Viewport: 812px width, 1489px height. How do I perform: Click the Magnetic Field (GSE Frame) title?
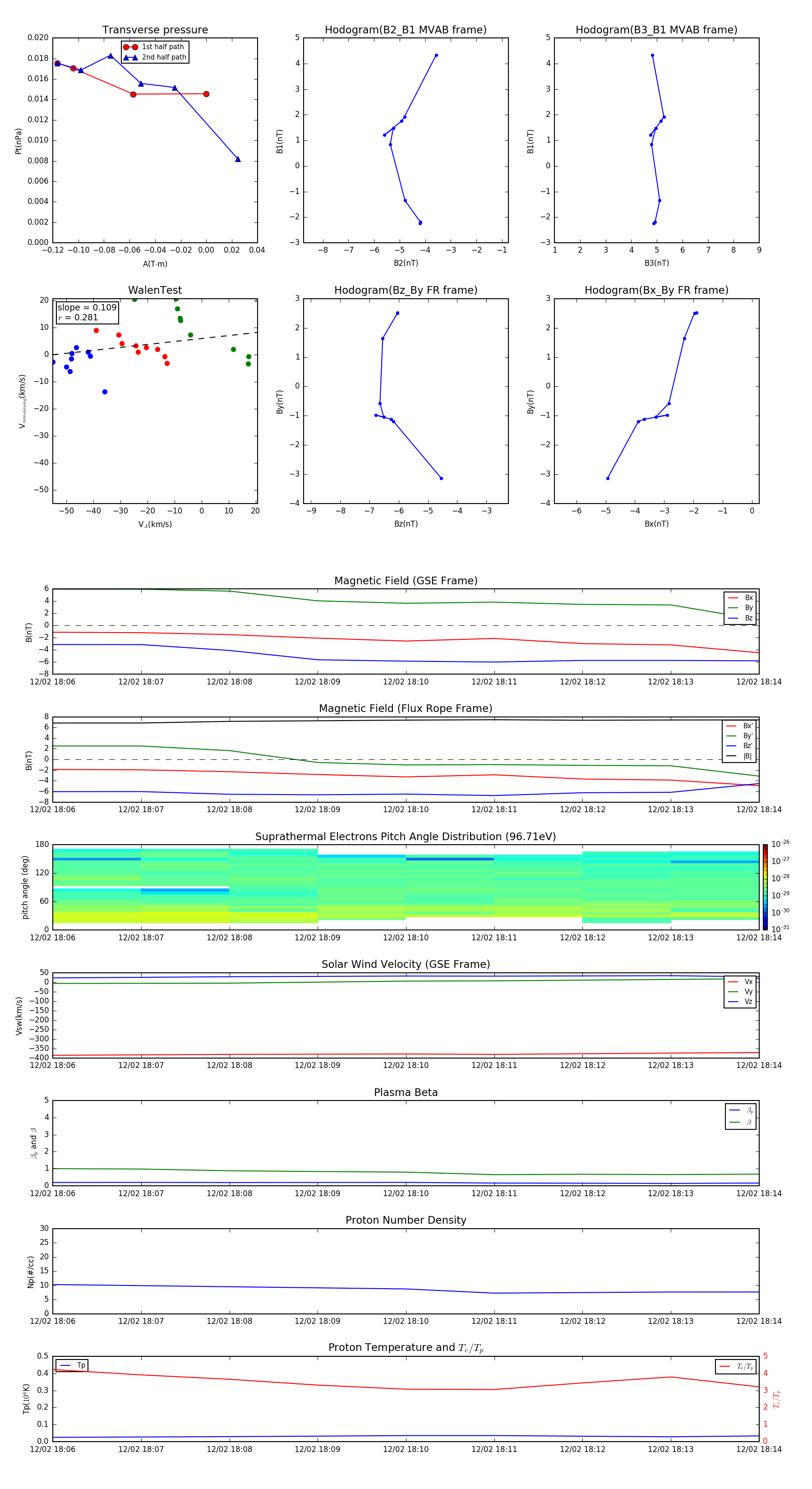[406, 581]
